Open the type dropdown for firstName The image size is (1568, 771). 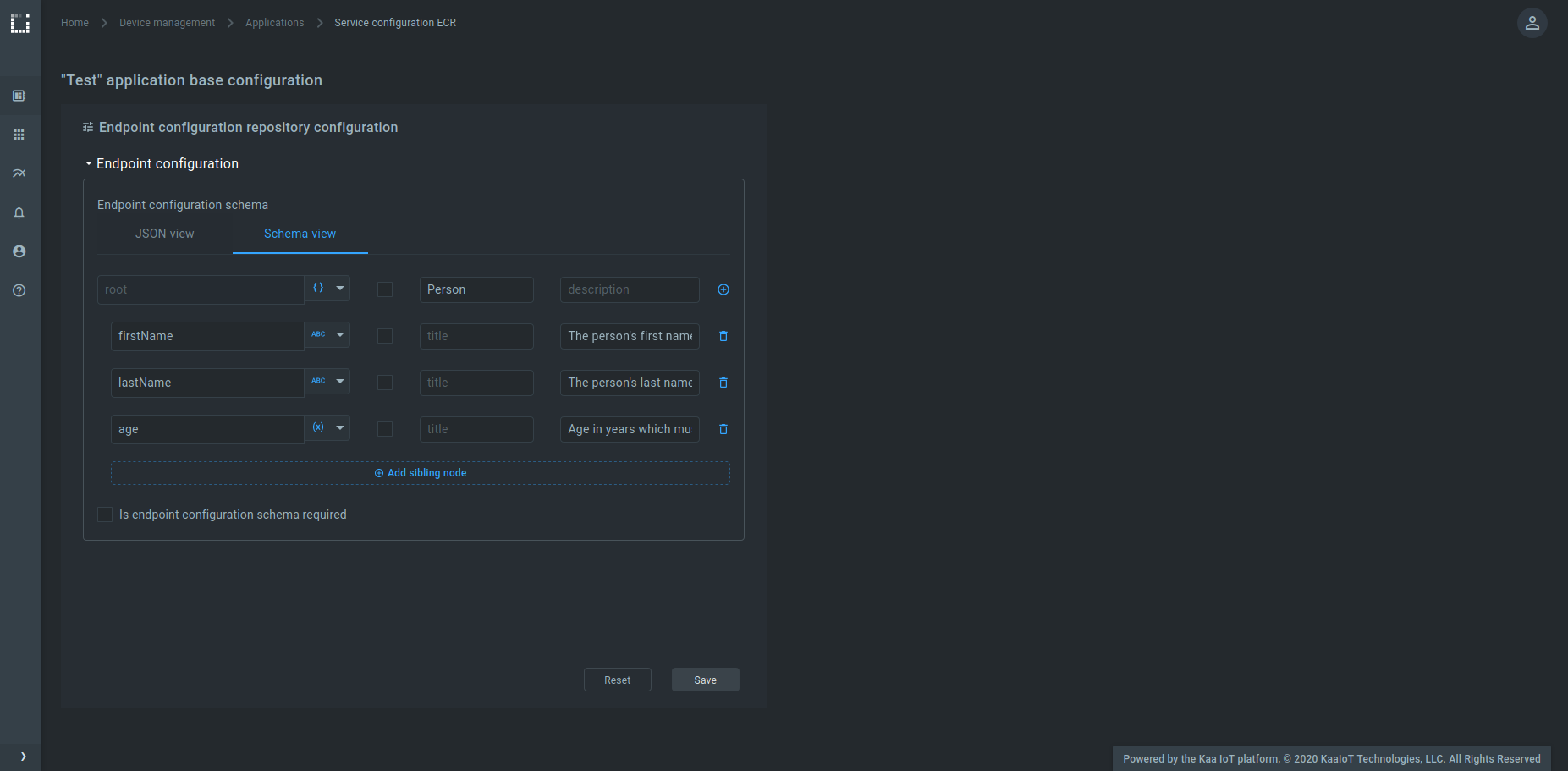tap(339, 335)
